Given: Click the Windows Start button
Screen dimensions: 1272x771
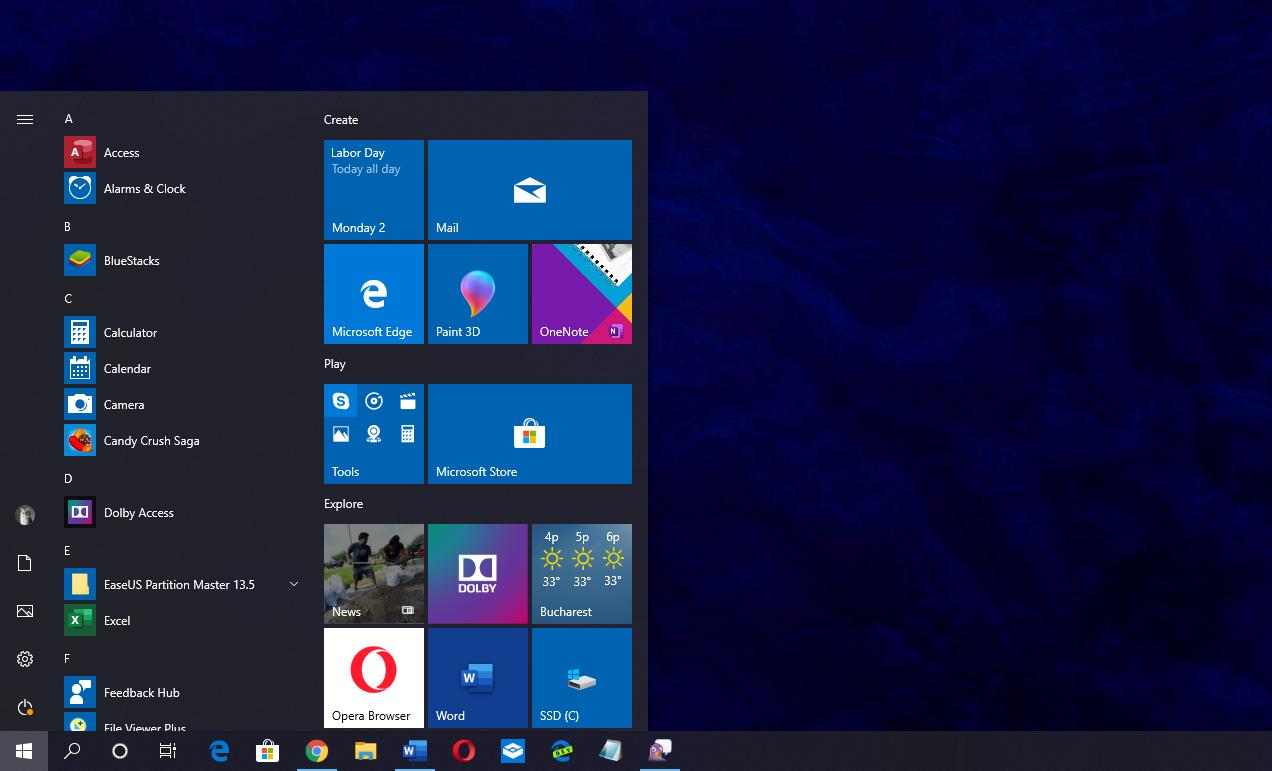Looking at the screenshot, I should [x=24, y=751].
